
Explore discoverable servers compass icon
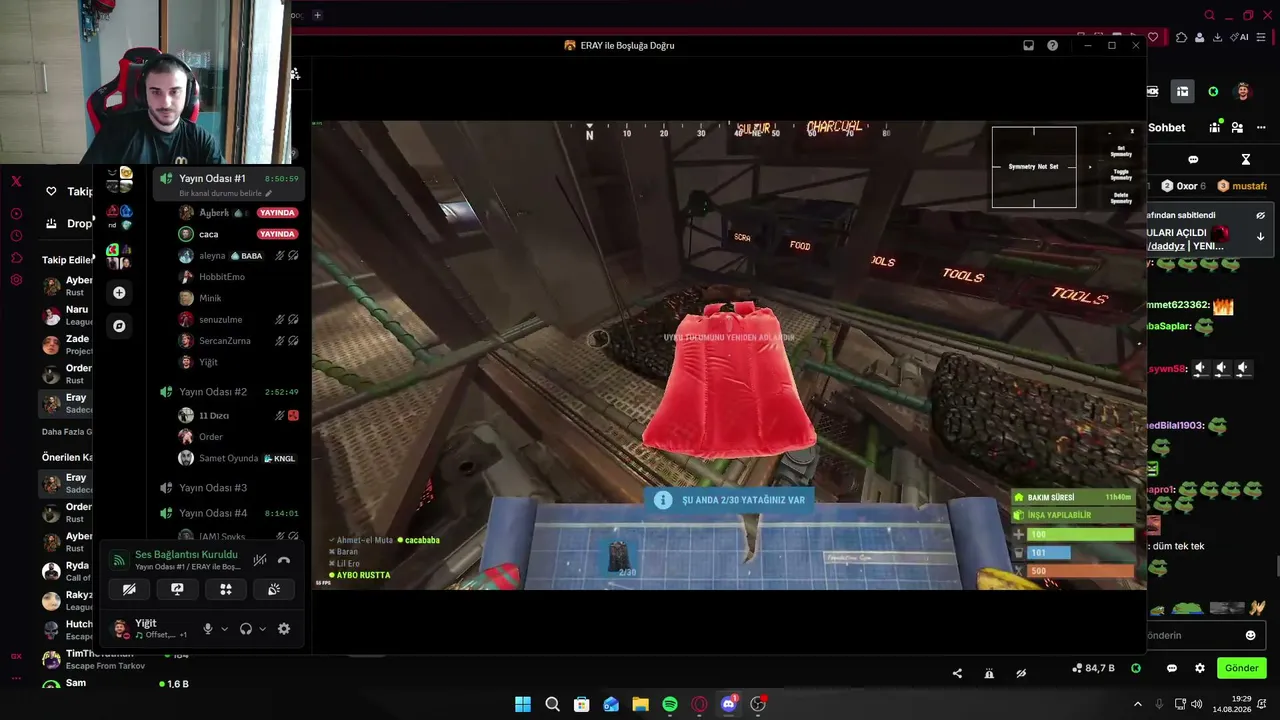pos(119,326)
